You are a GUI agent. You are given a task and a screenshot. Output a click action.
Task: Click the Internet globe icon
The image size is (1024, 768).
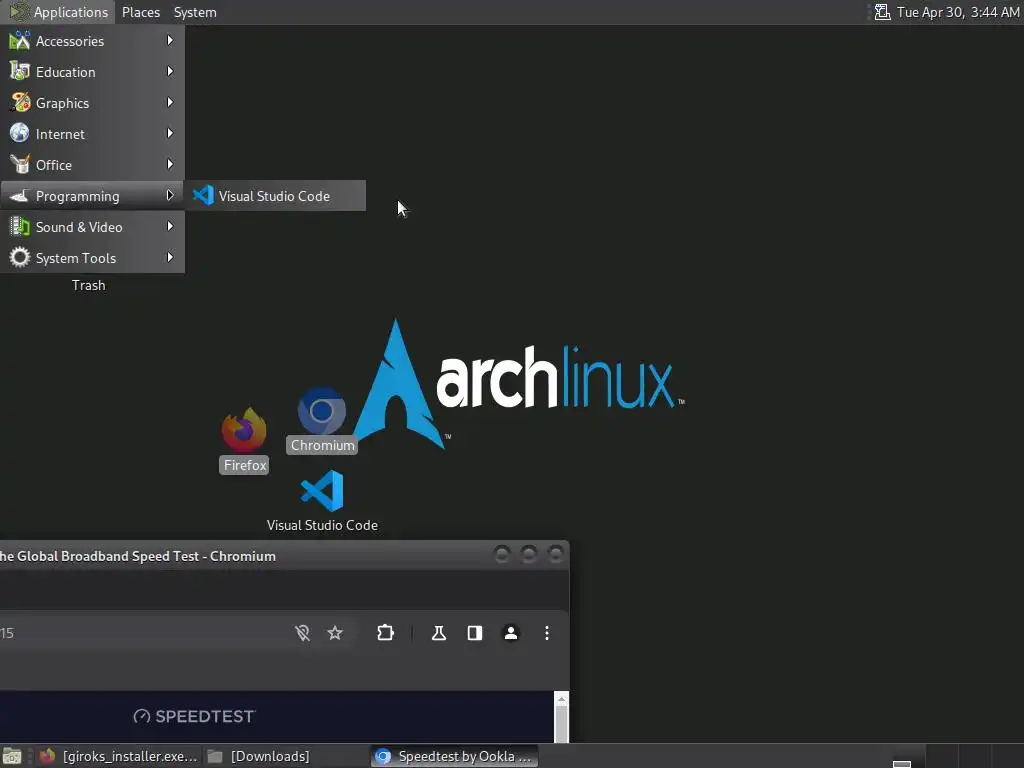coord(20,133)
